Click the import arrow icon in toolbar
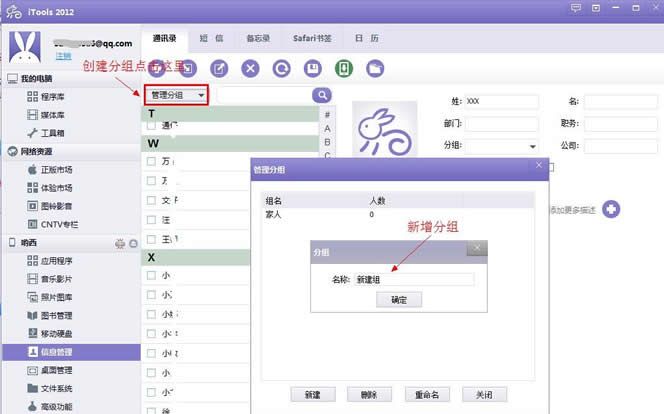The width and height of the screenshot is (664, 414). (x=188, y=69)
